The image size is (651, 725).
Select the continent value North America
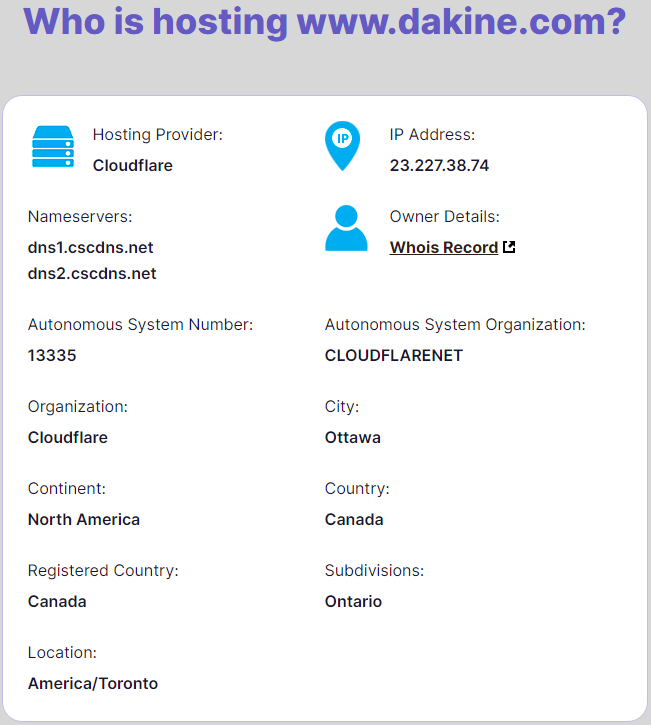click(84, 520)
